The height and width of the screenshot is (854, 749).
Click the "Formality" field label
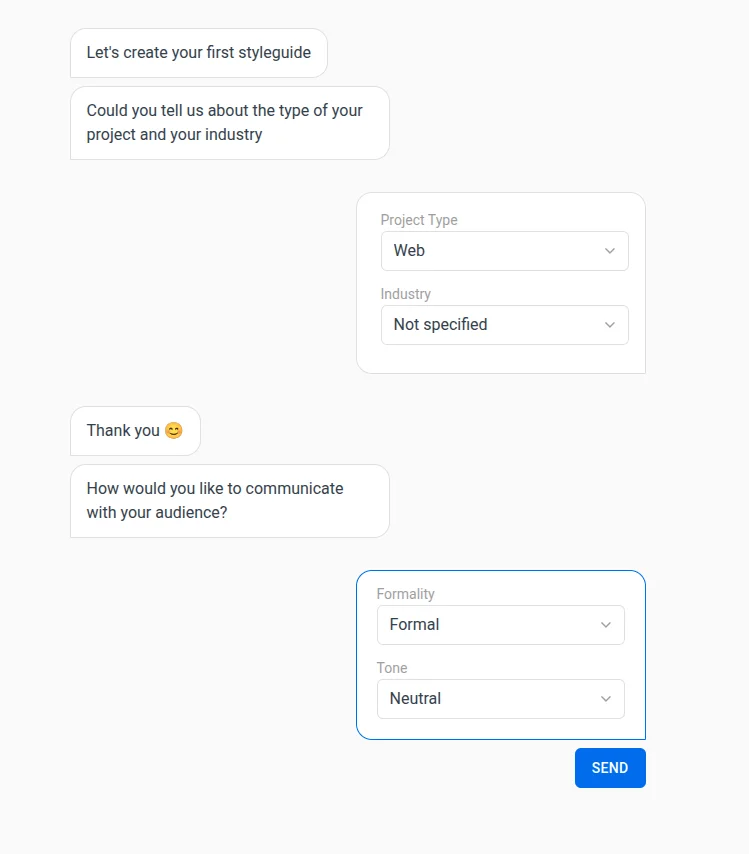coord(405,594)
